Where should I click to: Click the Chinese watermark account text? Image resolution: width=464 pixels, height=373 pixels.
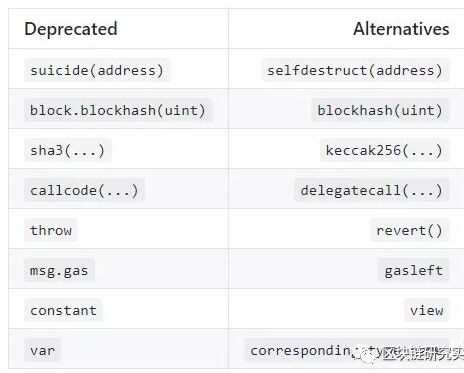pos(423,354)
